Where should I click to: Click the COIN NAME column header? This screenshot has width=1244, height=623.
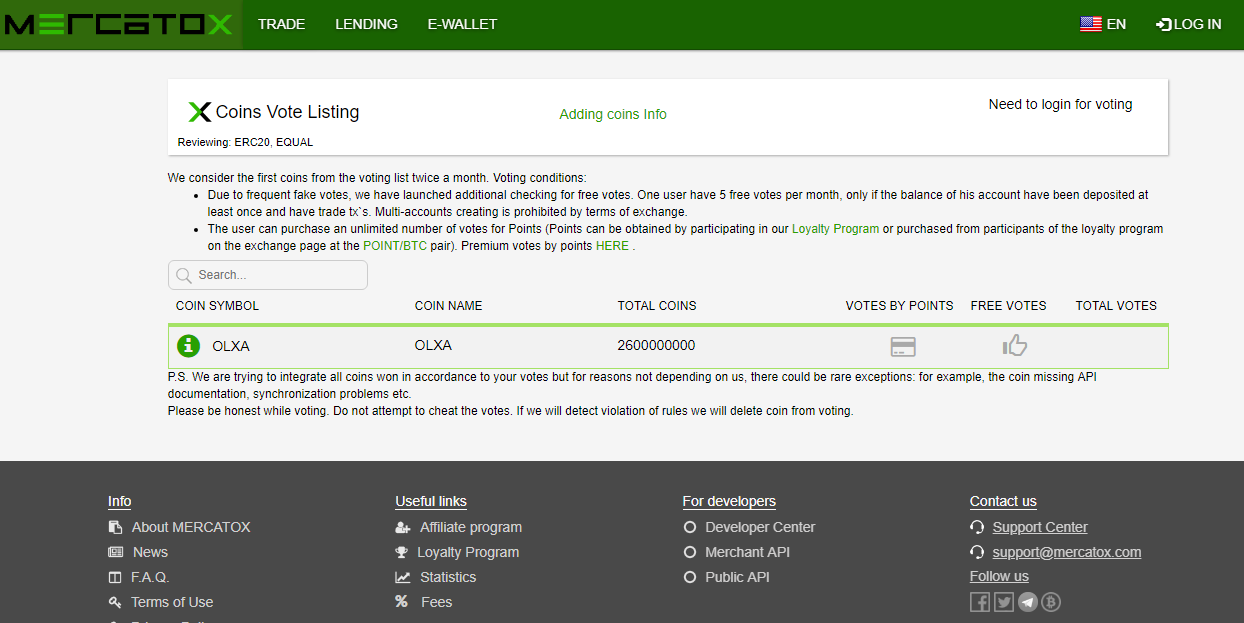click(448, 306)
